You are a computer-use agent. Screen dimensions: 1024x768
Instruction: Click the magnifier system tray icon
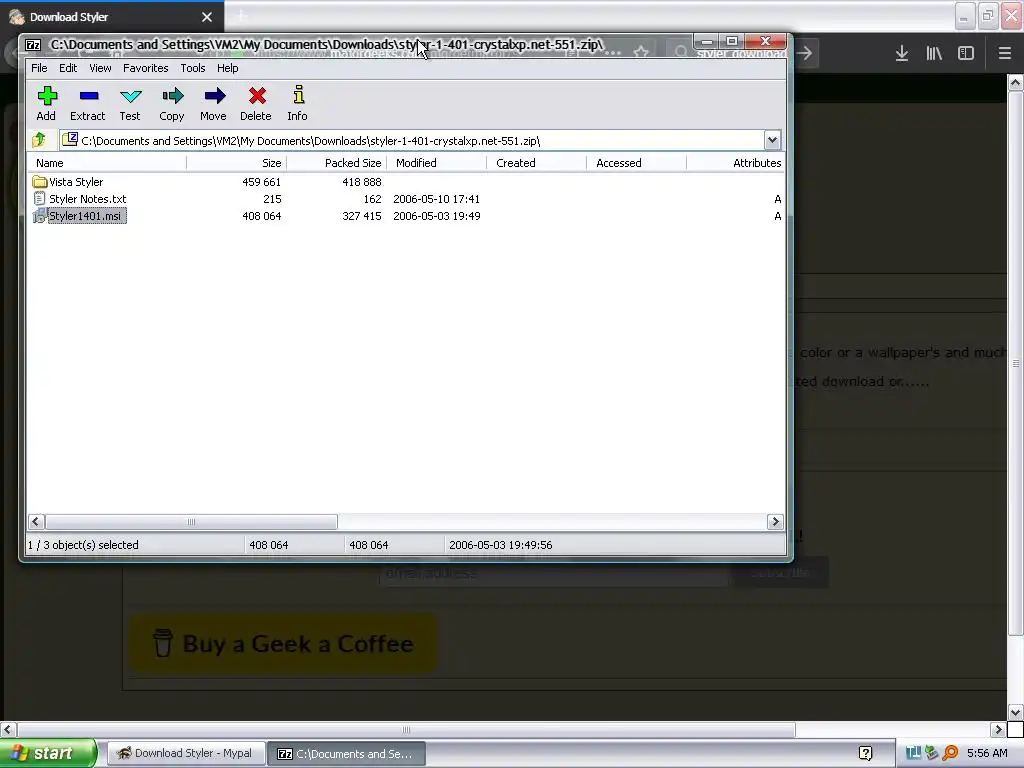[950, 753]
